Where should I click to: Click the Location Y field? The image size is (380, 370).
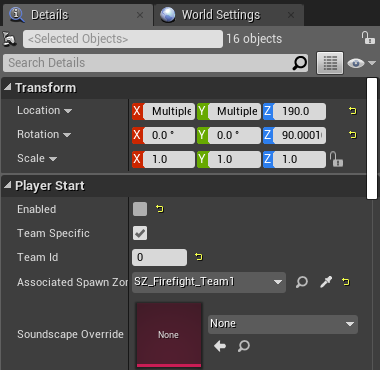tap(235, 111)
